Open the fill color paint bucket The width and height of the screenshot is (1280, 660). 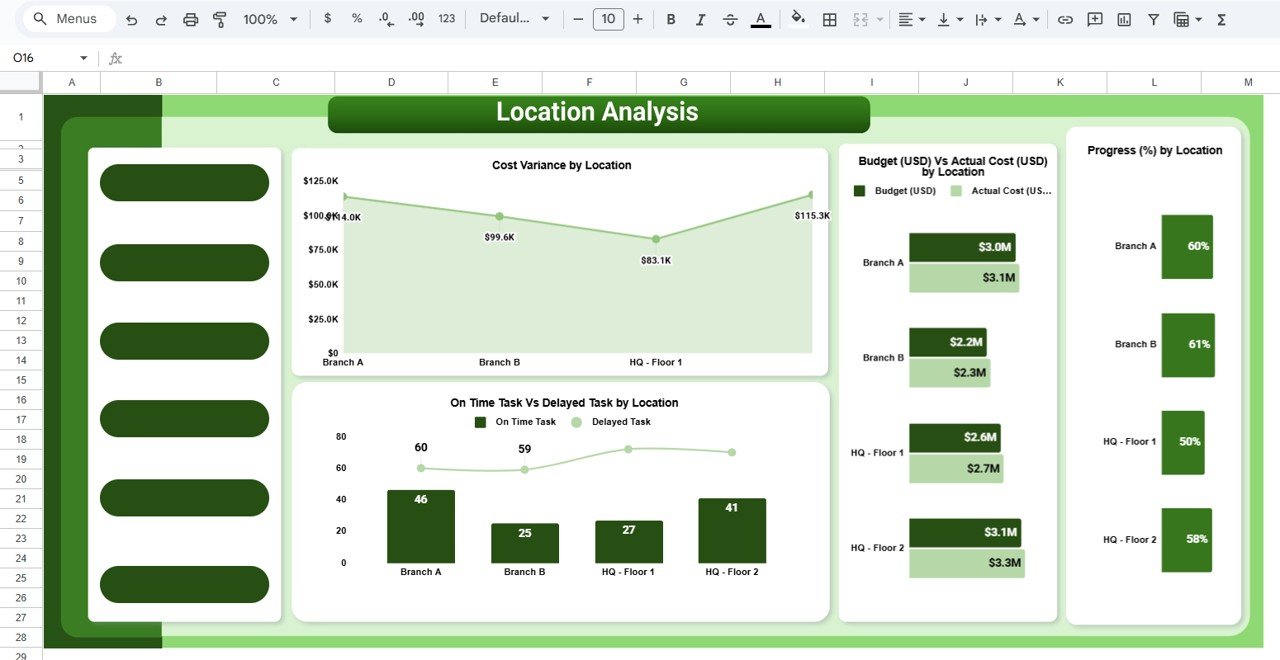pos(798,19)
